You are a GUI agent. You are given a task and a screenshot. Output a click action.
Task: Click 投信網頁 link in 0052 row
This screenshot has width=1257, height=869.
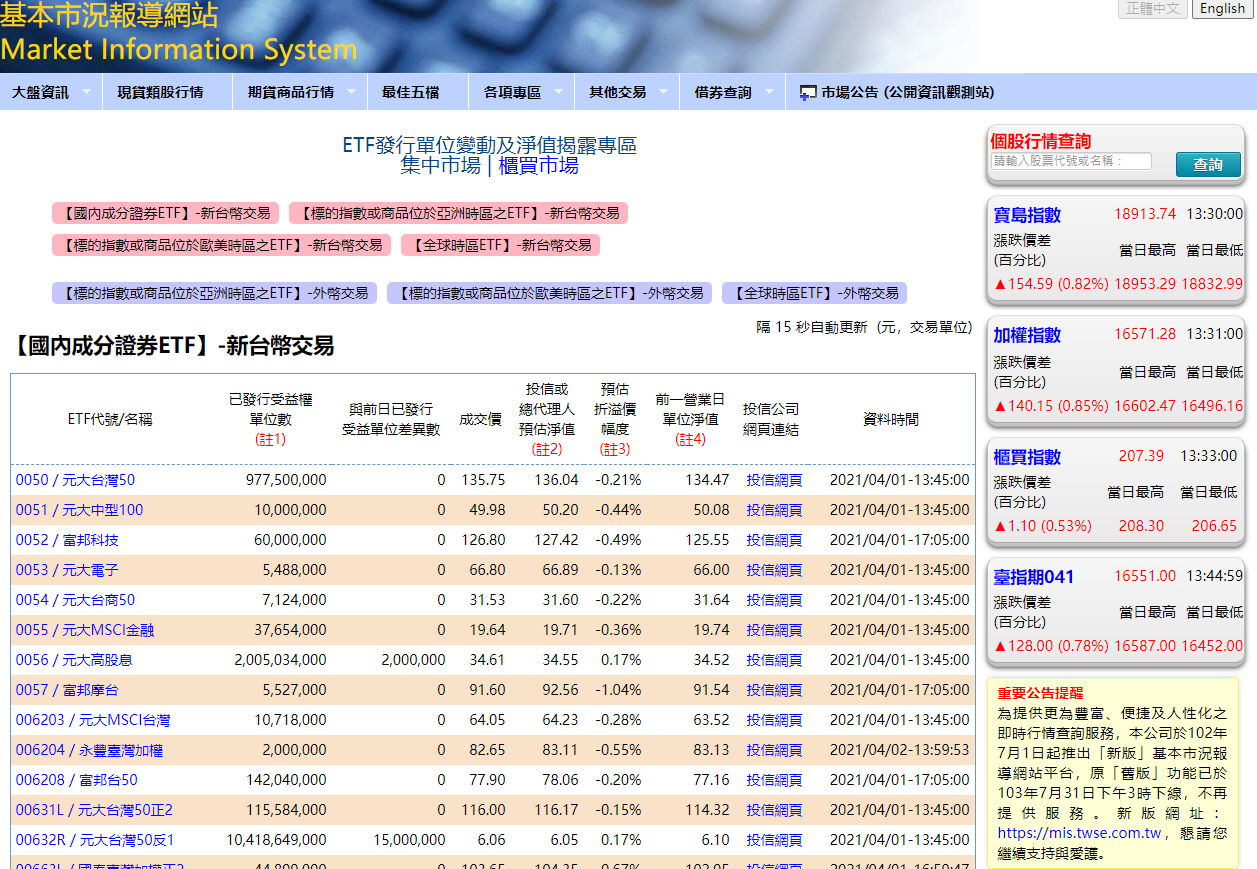774,540
